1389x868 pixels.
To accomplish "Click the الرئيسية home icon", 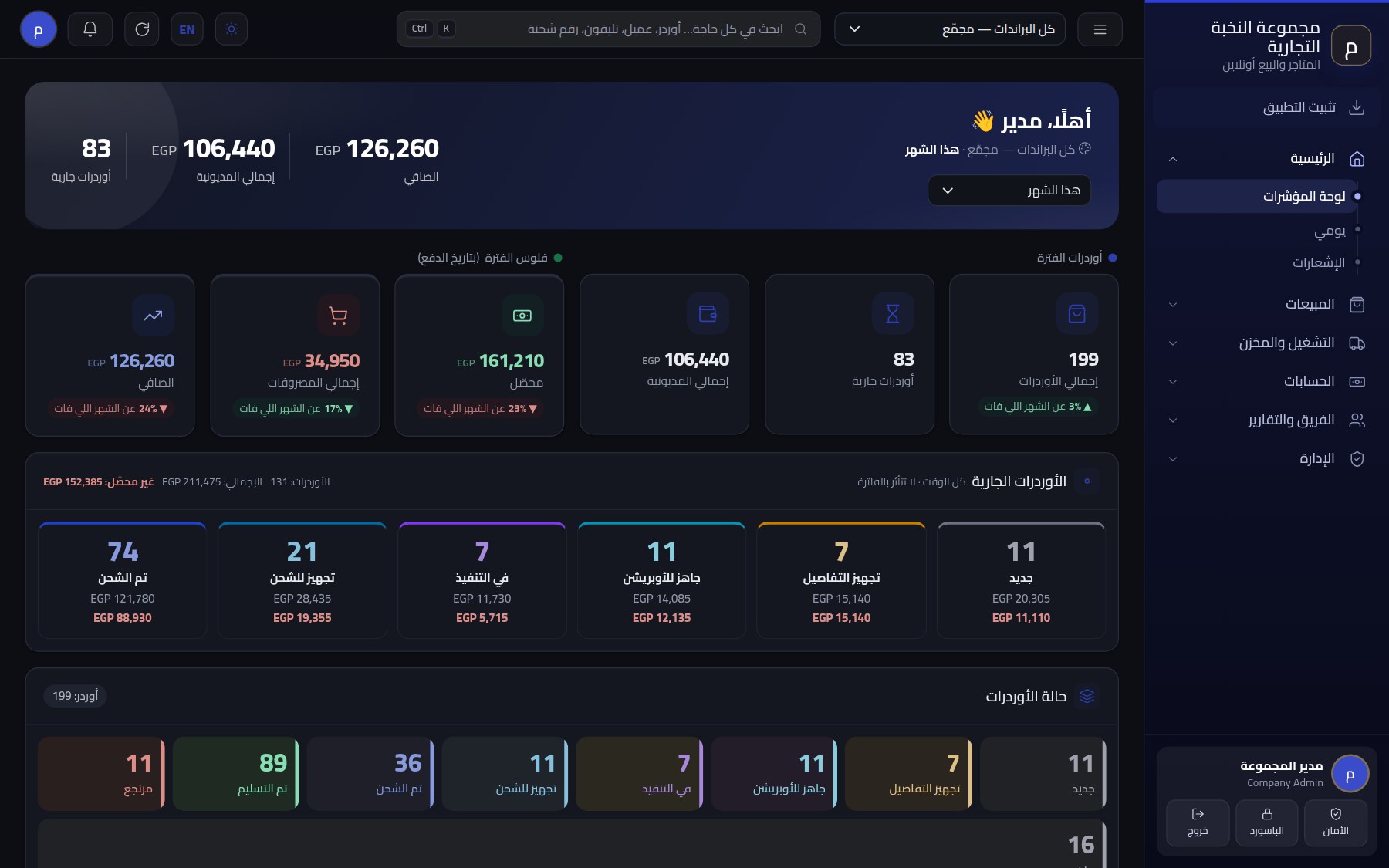I will pos(1357,159).
